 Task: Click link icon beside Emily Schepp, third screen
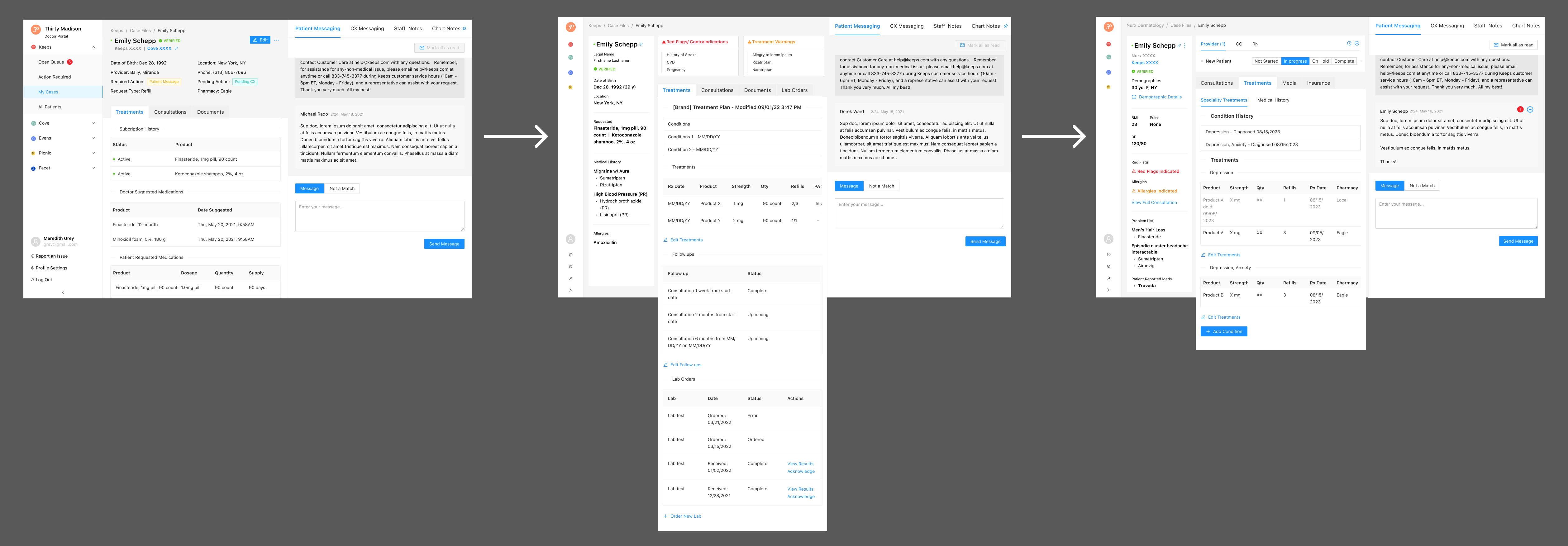click(x=1179, y=46)
